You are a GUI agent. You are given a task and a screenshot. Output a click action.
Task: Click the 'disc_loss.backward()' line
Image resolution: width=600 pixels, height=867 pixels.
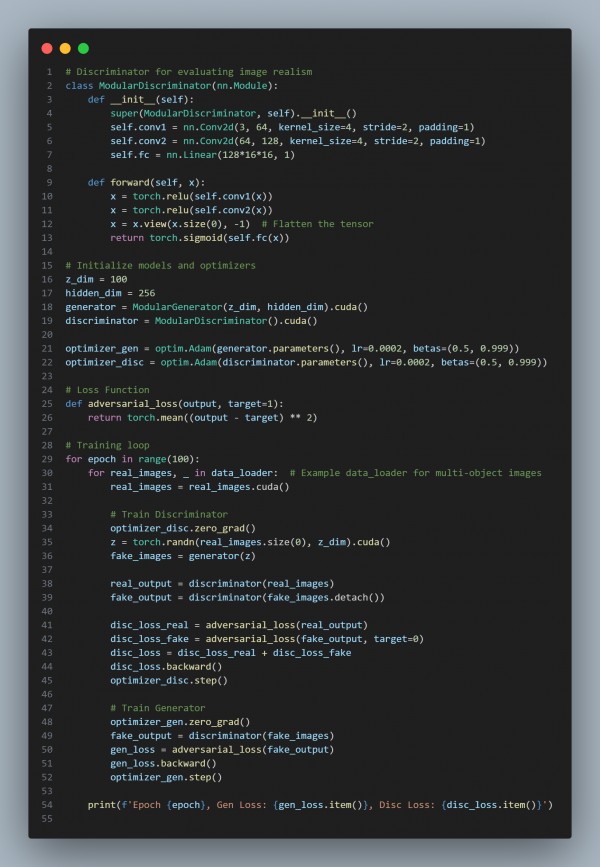166,666
